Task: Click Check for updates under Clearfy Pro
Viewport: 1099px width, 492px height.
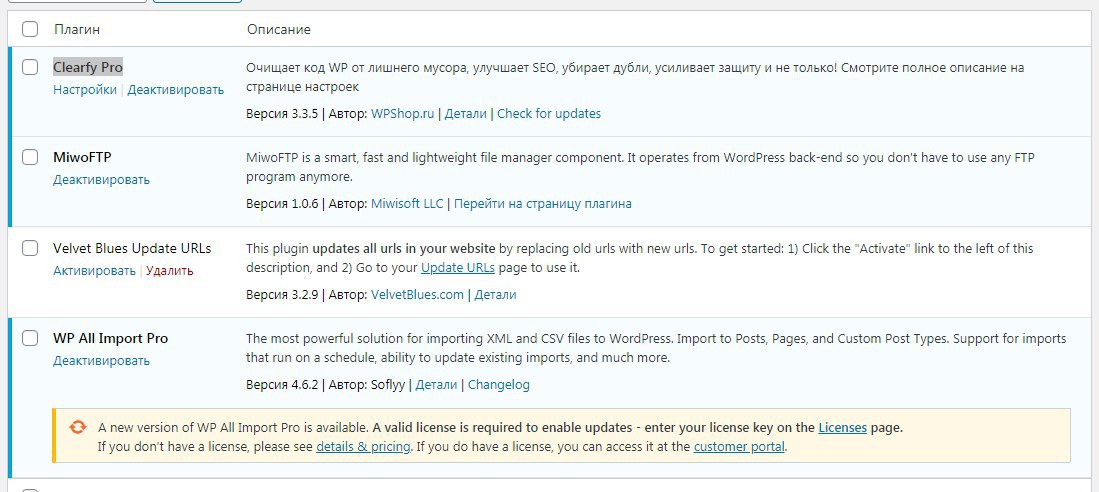Action: 549,114
